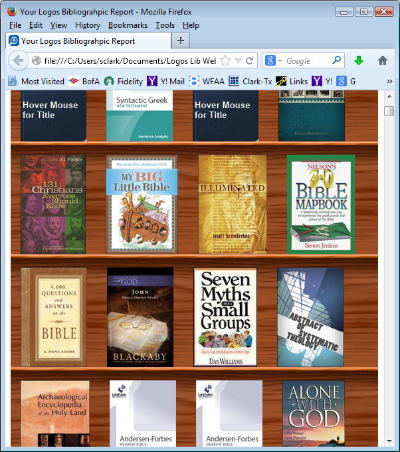Open the Links bookmark
This screenshot has height=452, width=400.
292,81
